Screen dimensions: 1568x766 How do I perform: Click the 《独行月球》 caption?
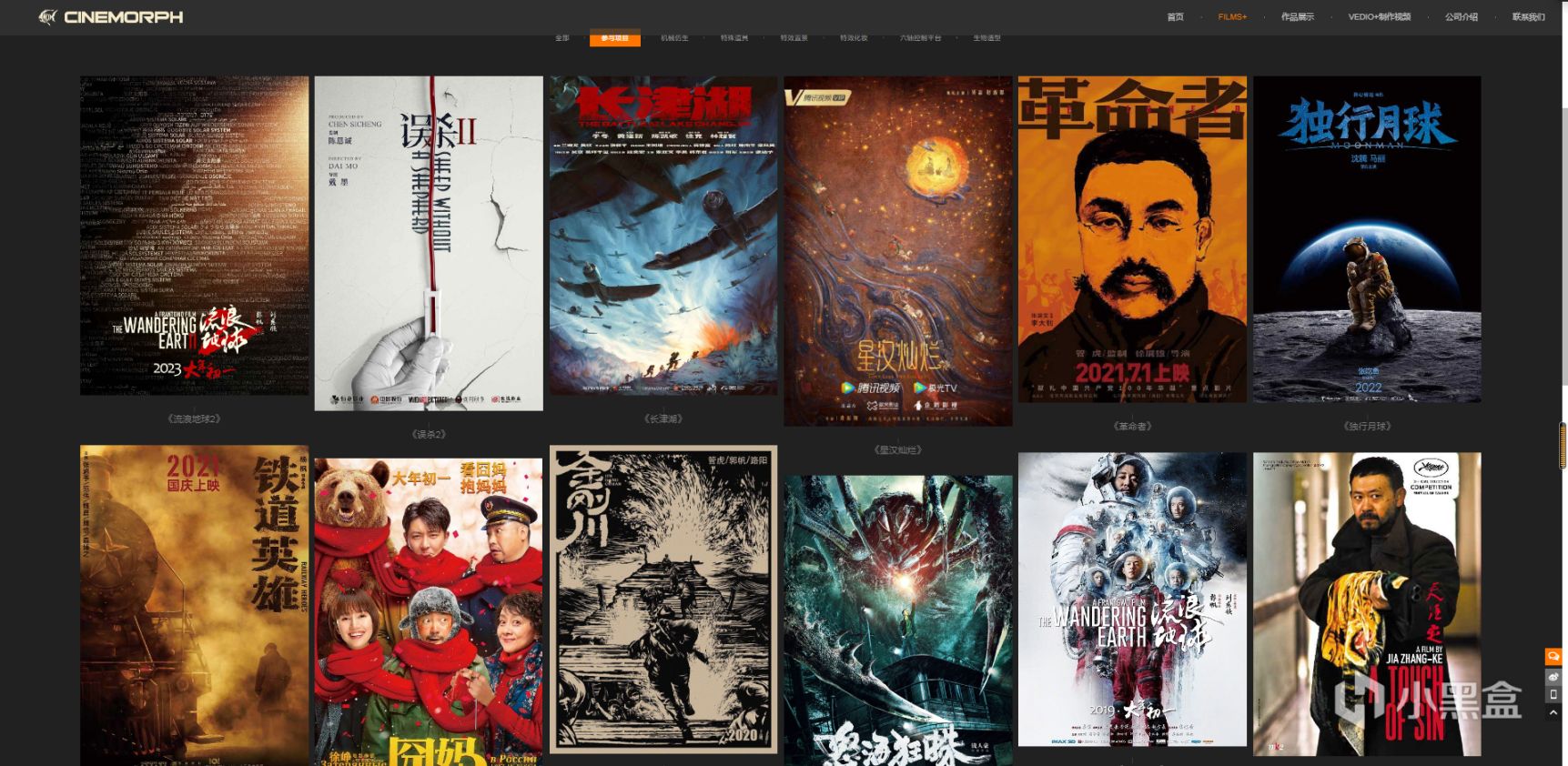(1367, 426)
